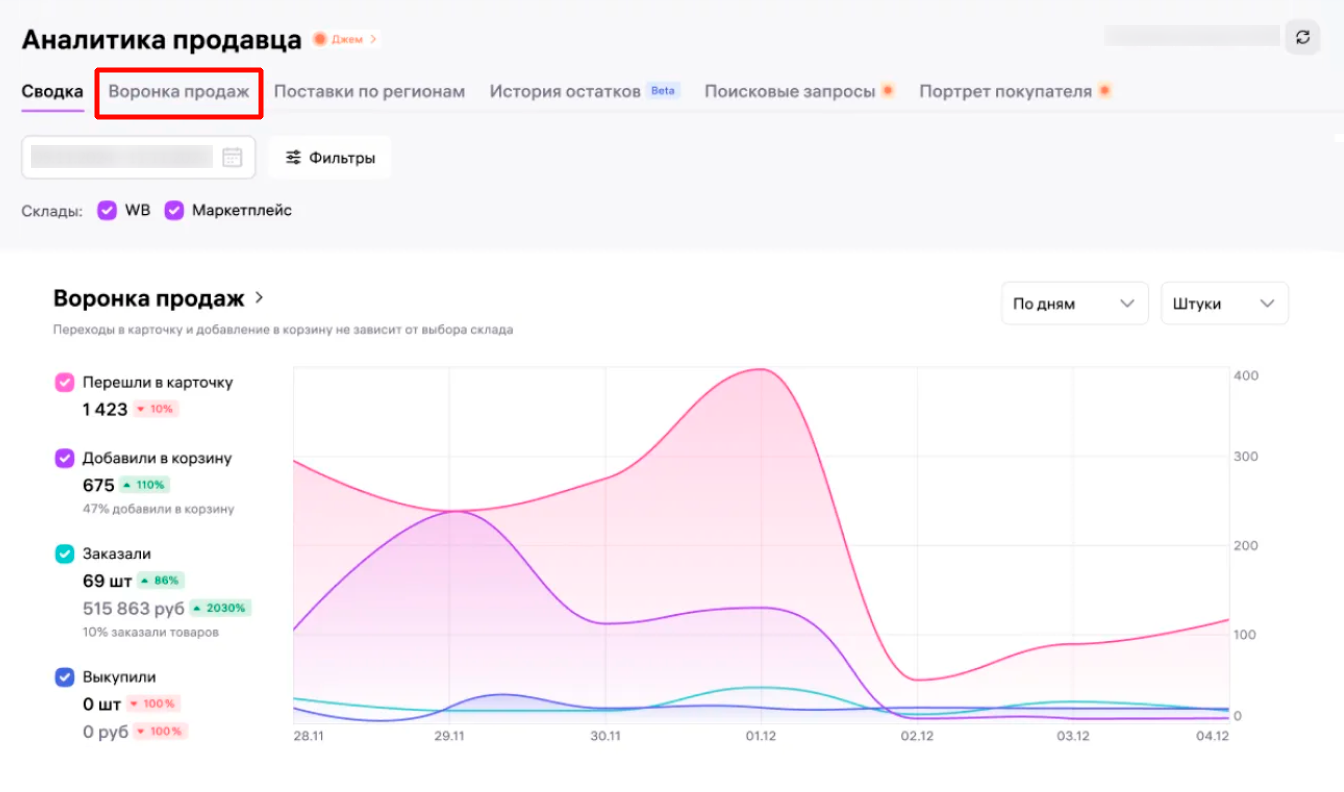Switch to the Воронка продаж tab
Image resolution: width=1344 pixels, height=792 pixels.
[179, 92]
